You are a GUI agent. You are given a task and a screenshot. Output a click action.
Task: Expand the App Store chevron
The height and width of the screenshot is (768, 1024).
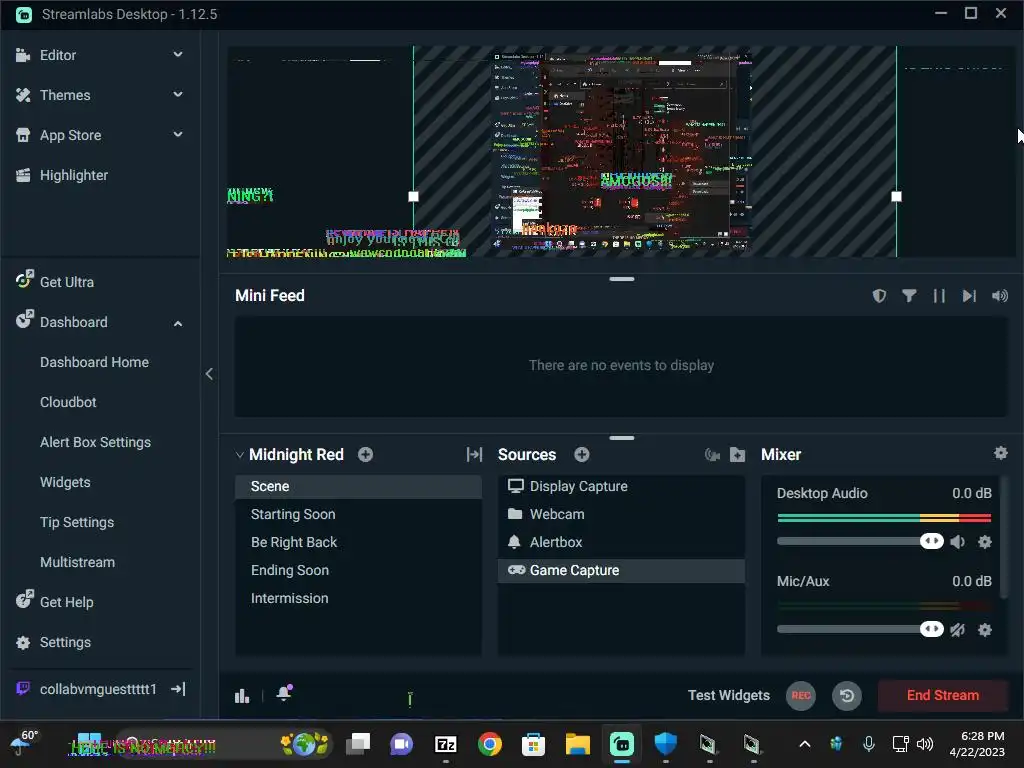click(178, 135)
